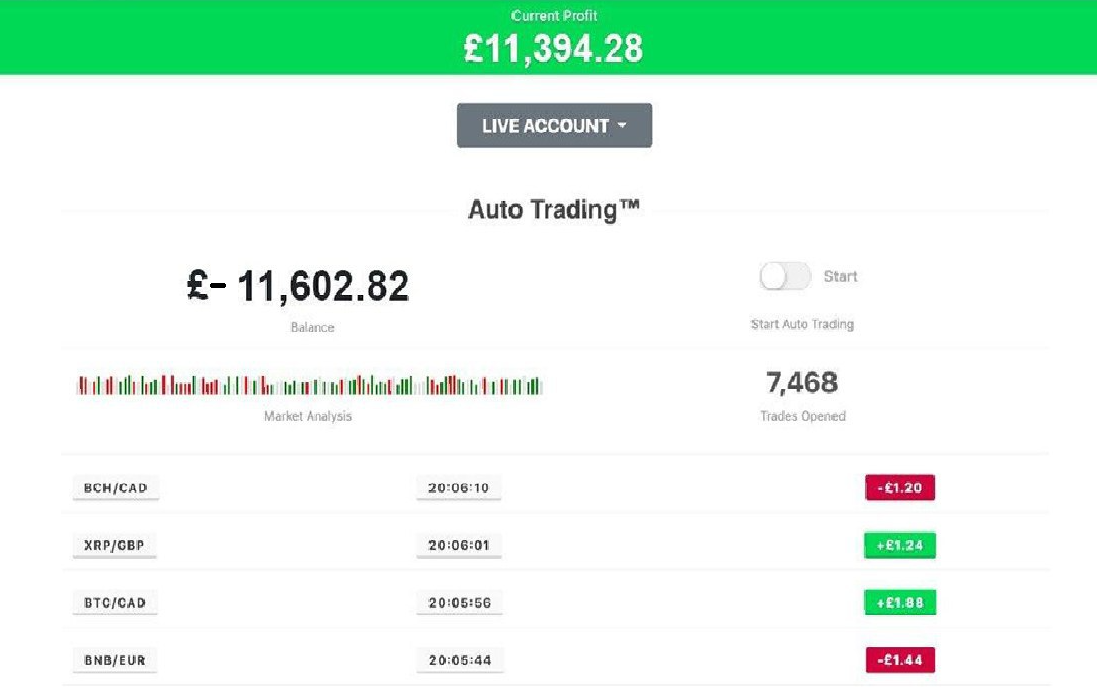Click the XRP/GBP pair label
The height and width of the screenshot is (687, 1097).
(116, 545)
